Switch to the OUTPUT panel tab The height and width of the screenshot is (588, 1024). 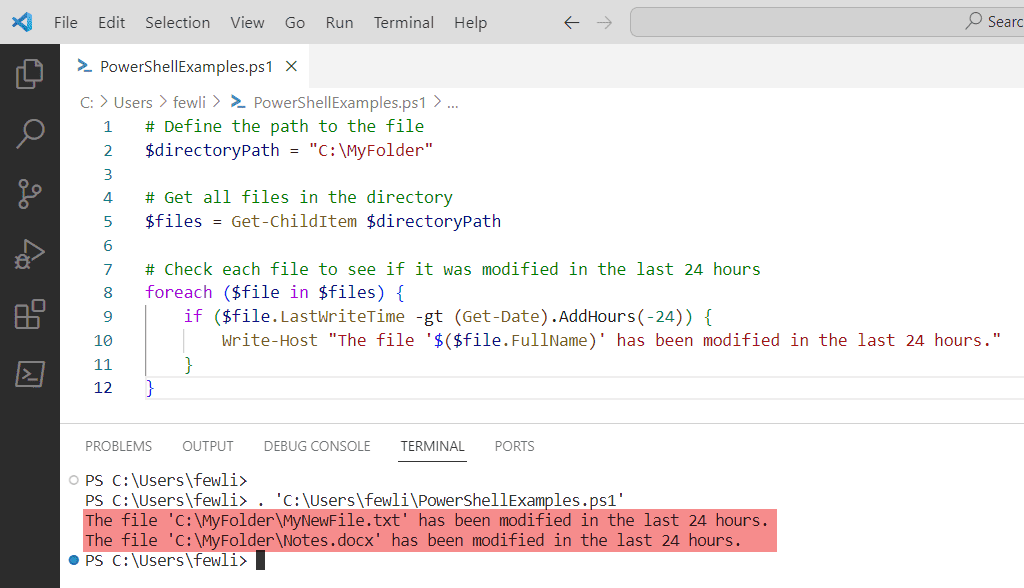[x=208, y=446]
